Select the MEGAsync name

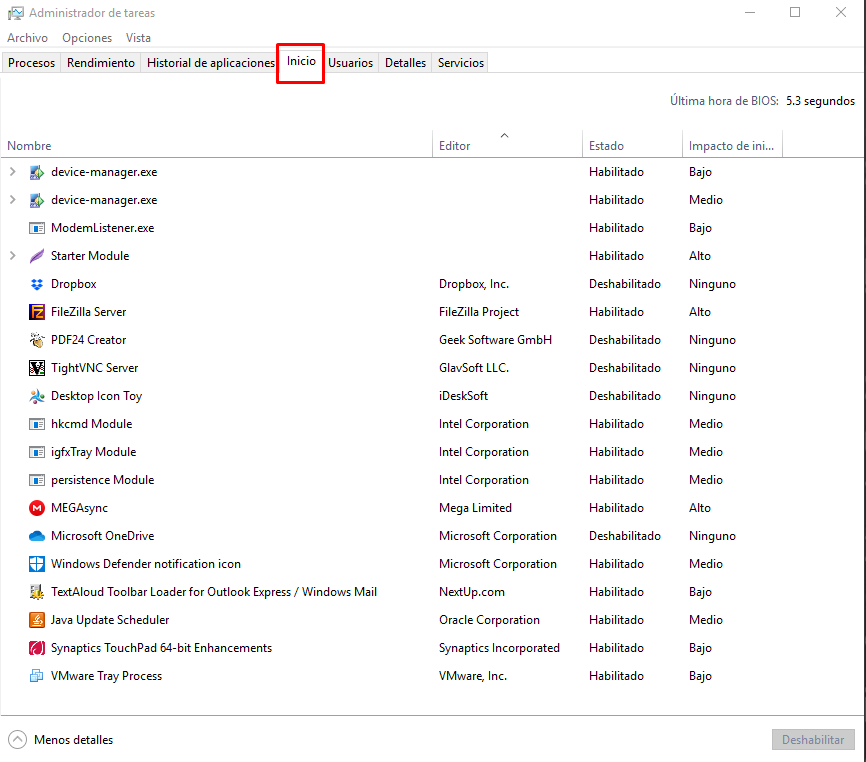(x=80, y=508)
